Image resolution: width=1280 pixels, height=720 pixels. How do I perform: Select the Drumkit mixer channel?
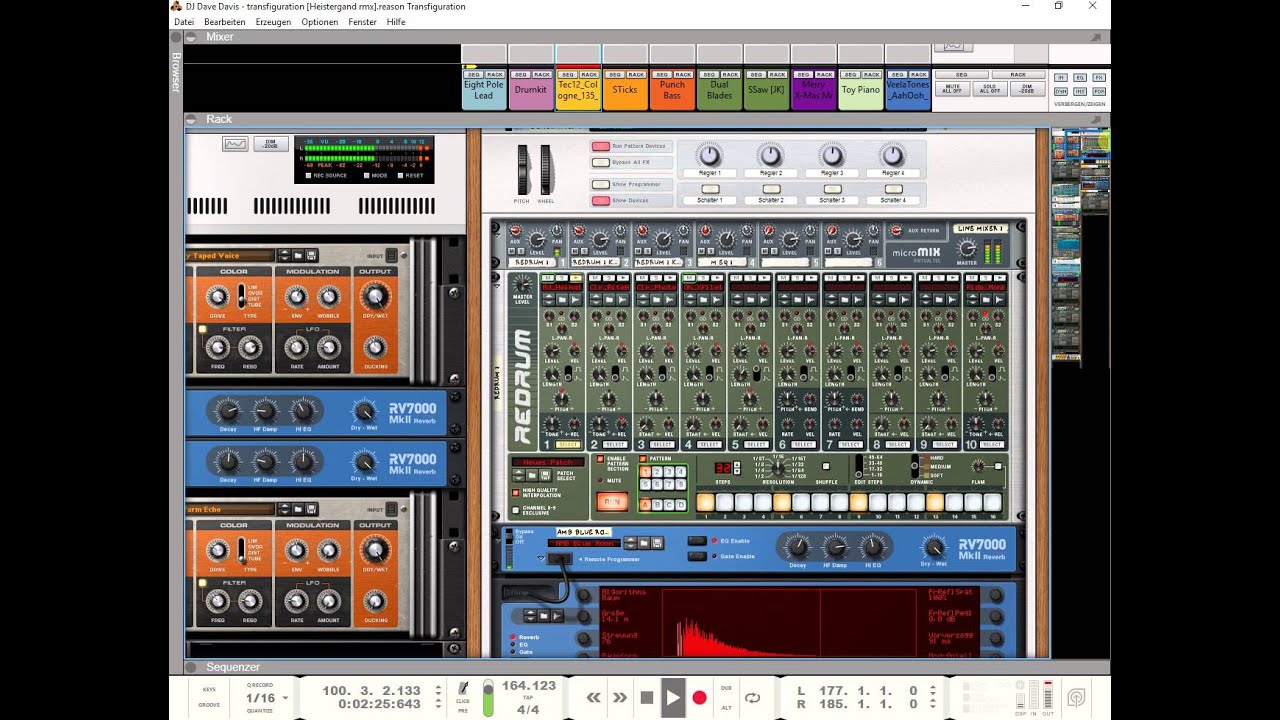(531, 90)
